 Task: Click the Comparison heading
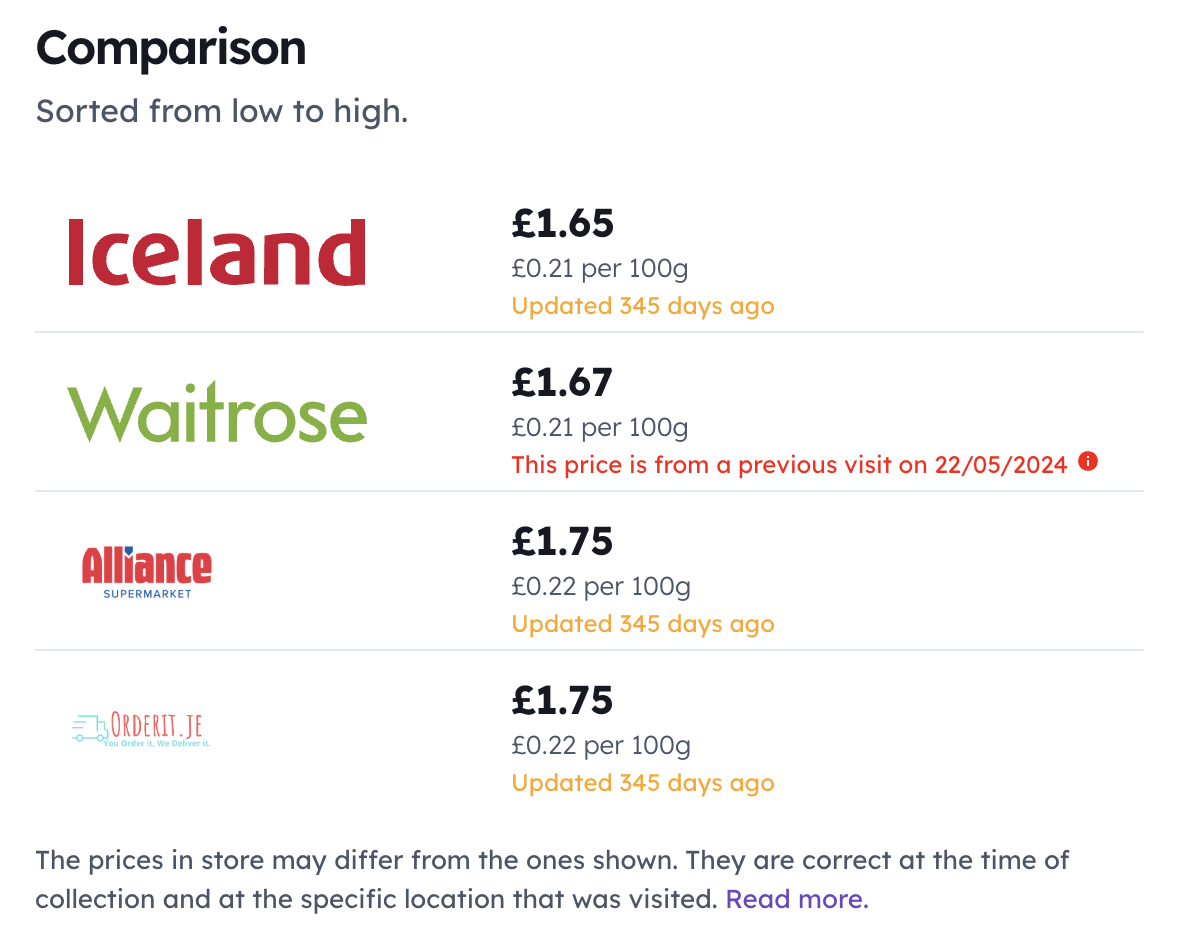pos(171,49)
